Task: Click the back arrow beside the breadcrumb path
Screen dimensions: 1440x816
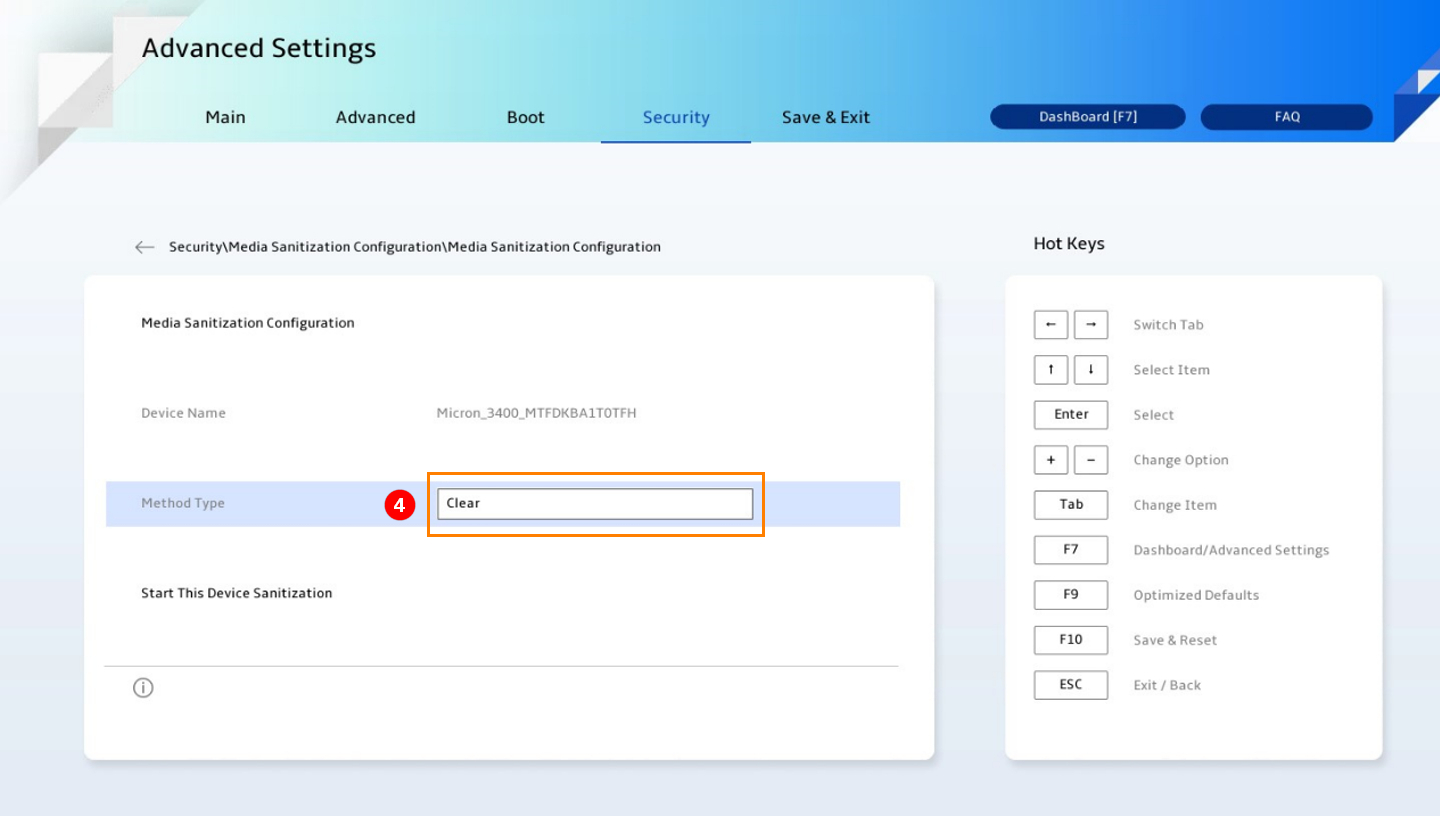Action: pyautogui.click(x=145, y=247)
